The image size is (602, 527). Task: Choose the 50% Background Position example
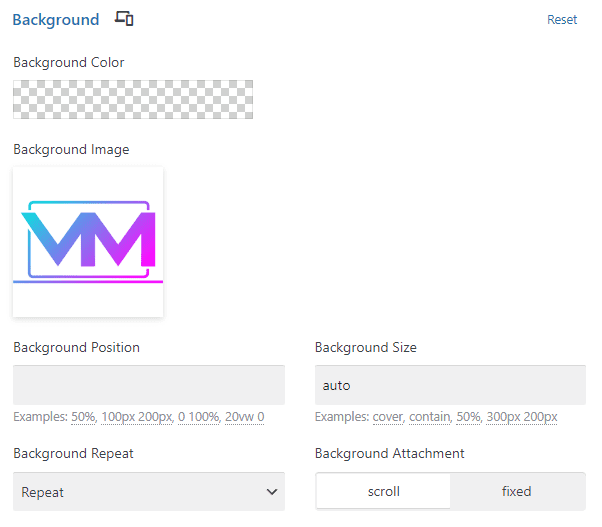pyautogui.click(x=83, y=417)
